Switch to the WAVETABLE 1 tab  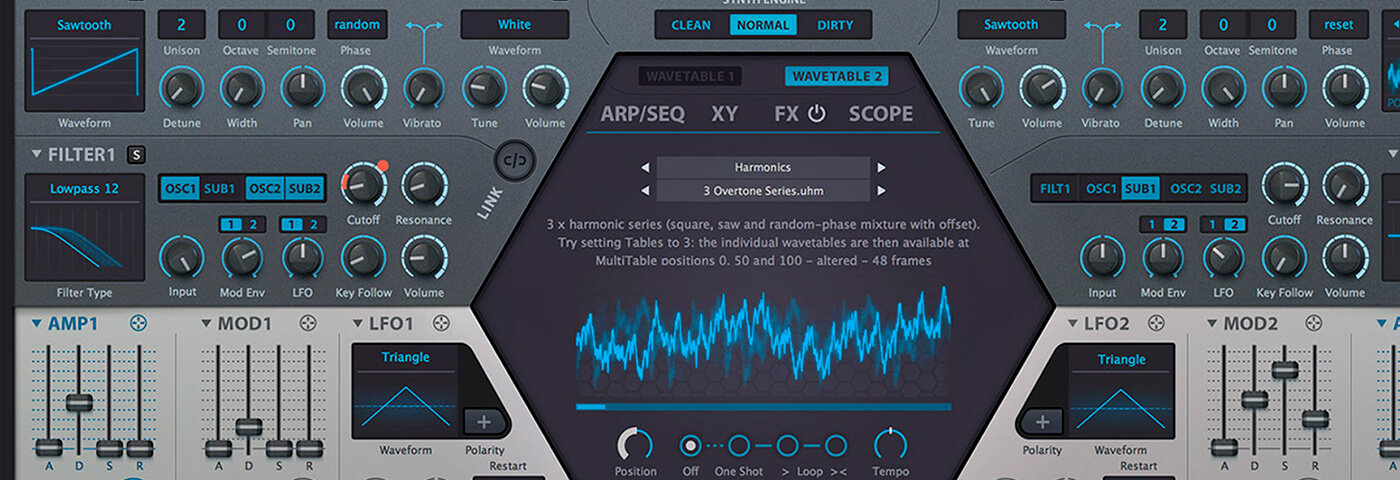690,76
